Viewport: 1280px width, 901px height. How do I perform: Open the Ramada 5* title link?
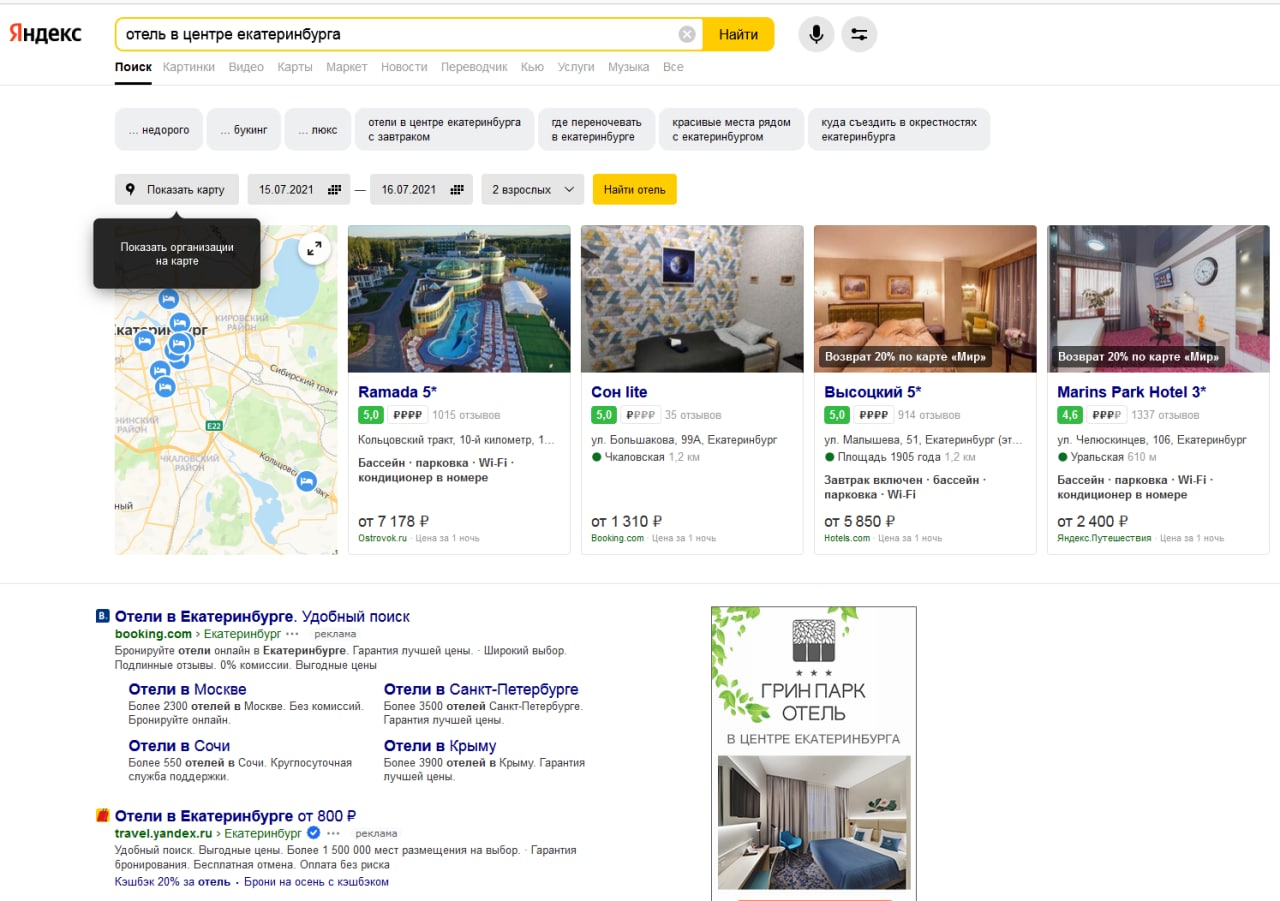[397, 392]
